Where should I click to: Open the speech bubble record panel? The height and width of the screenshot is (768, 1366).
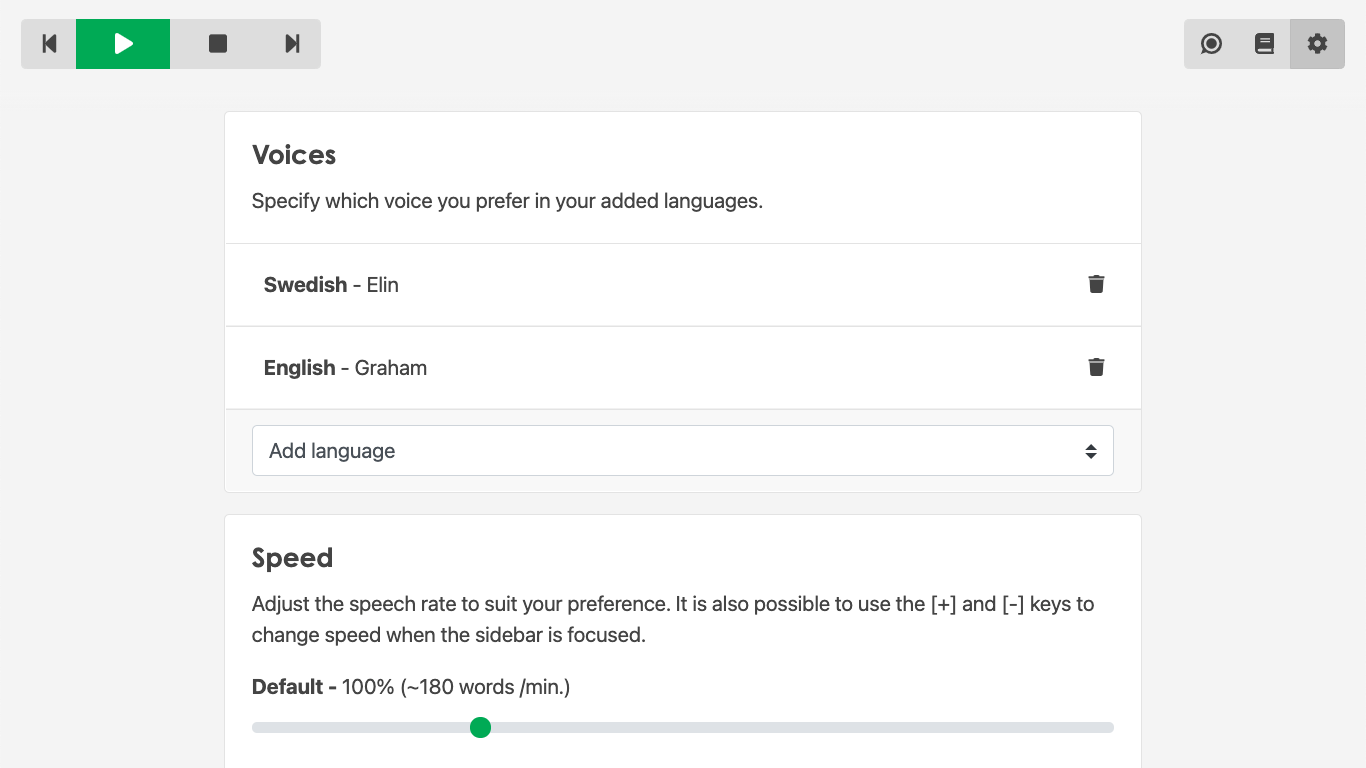point(1211,44)
